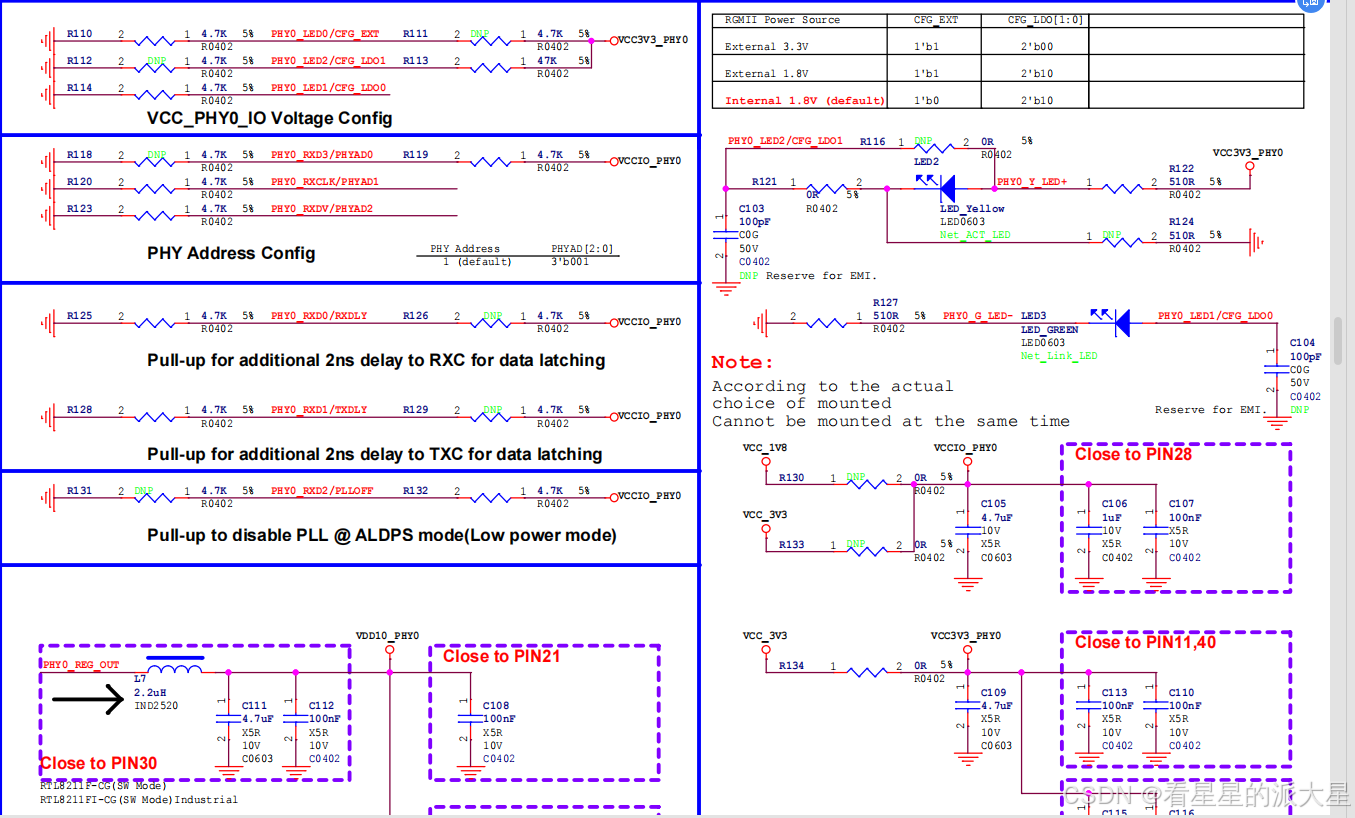The image size is (1355, 818).
Task: Click the LED2 component designator
Action: 926,161
